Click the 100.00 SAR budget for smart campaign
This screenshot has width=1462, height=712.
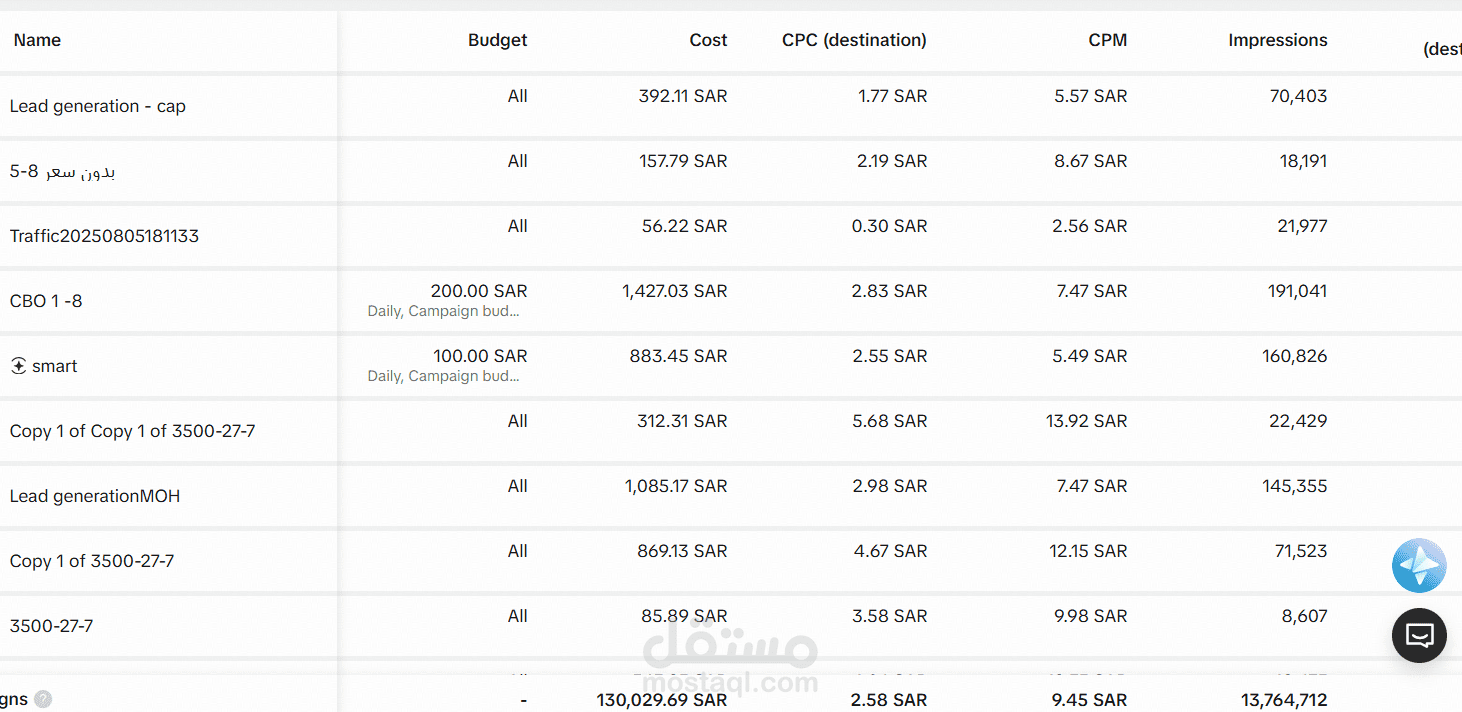(479, 356)
